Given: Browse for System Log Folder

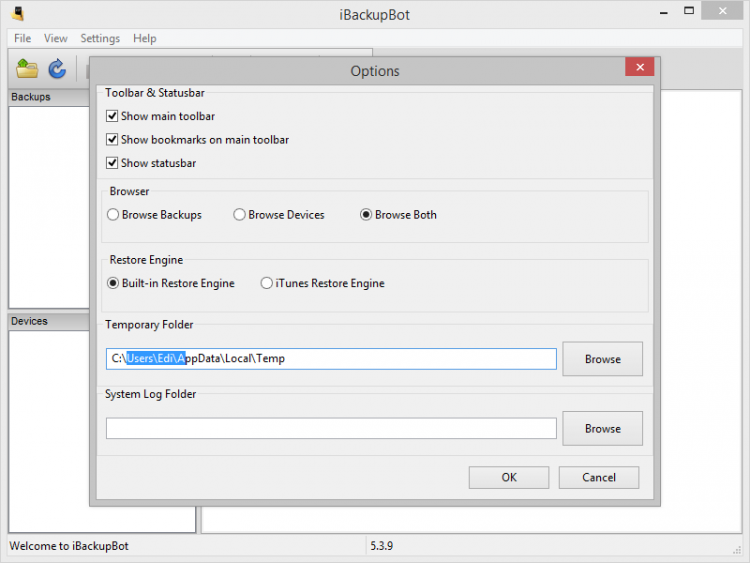Looking at the screenshot, I should pyautogui.click(x=603, y=429).
